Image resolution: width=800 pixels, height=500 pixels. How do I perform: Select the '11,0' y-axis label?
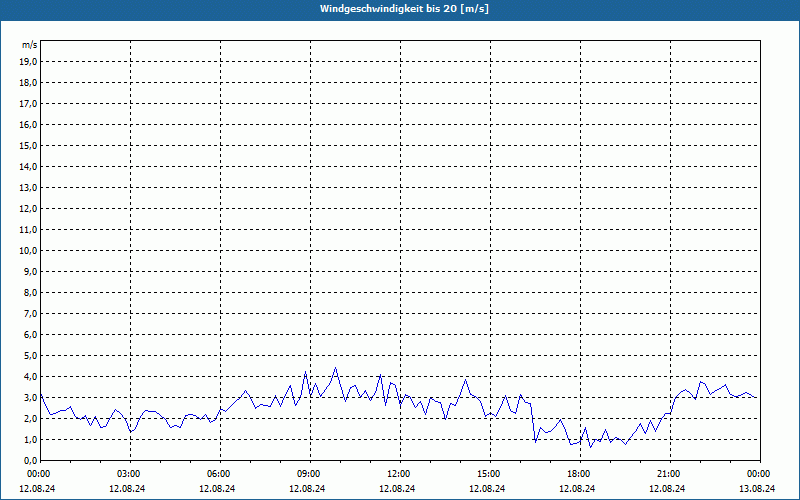[x=28, y=230]
